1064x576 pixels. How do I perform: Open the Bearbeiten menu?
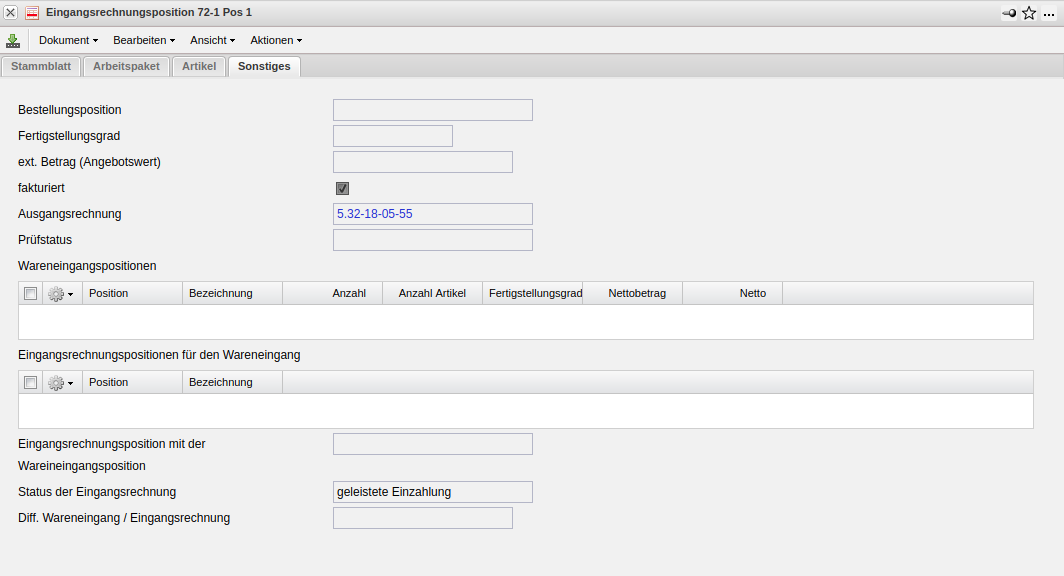tap(144, 41)
